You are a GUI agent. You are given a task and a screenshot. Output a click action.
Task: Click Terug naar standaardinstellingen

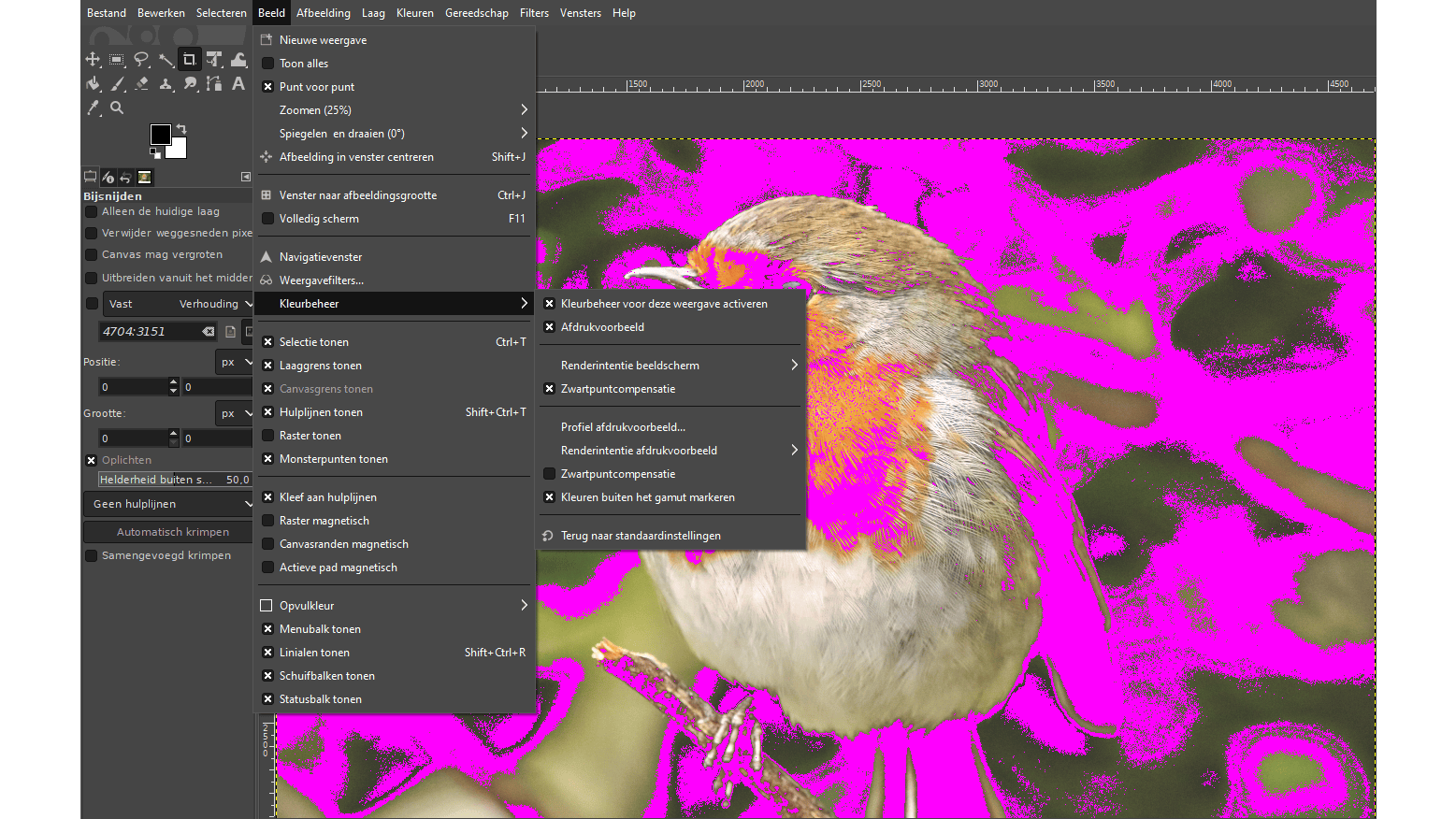pyautogui.click(x=641, y=536)
